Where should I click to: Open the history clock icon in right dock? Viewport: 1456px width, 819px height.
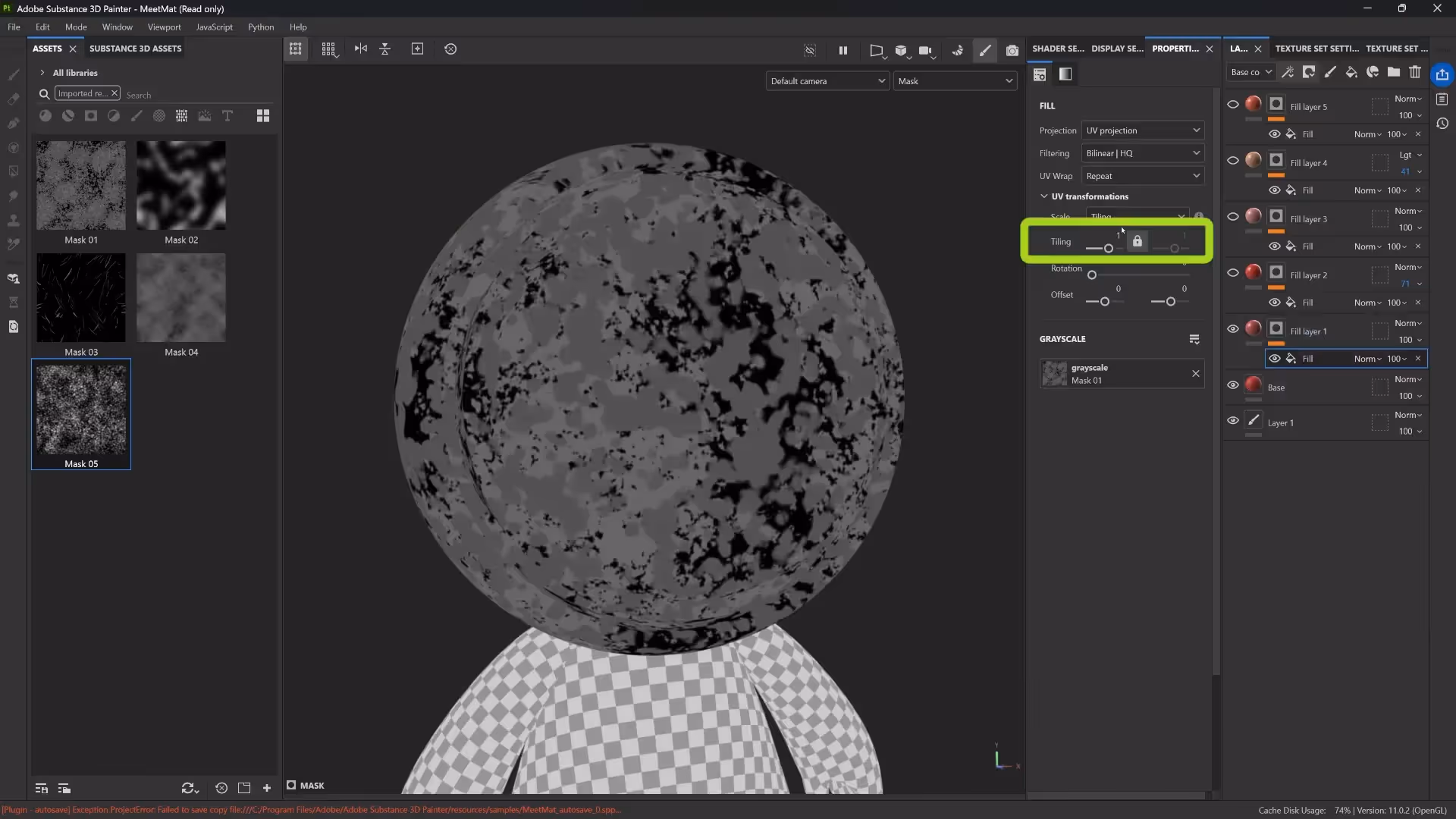point(1442,124)
